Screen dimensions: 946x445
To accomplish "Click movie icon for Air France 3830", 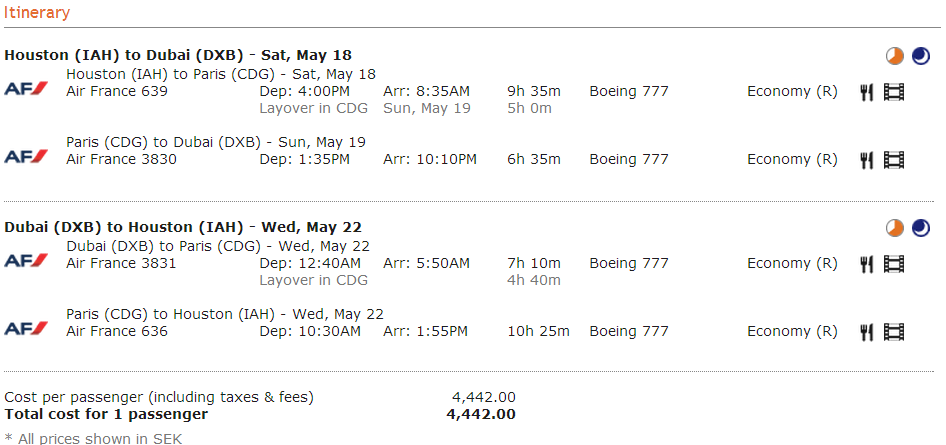I will [894, 160].
